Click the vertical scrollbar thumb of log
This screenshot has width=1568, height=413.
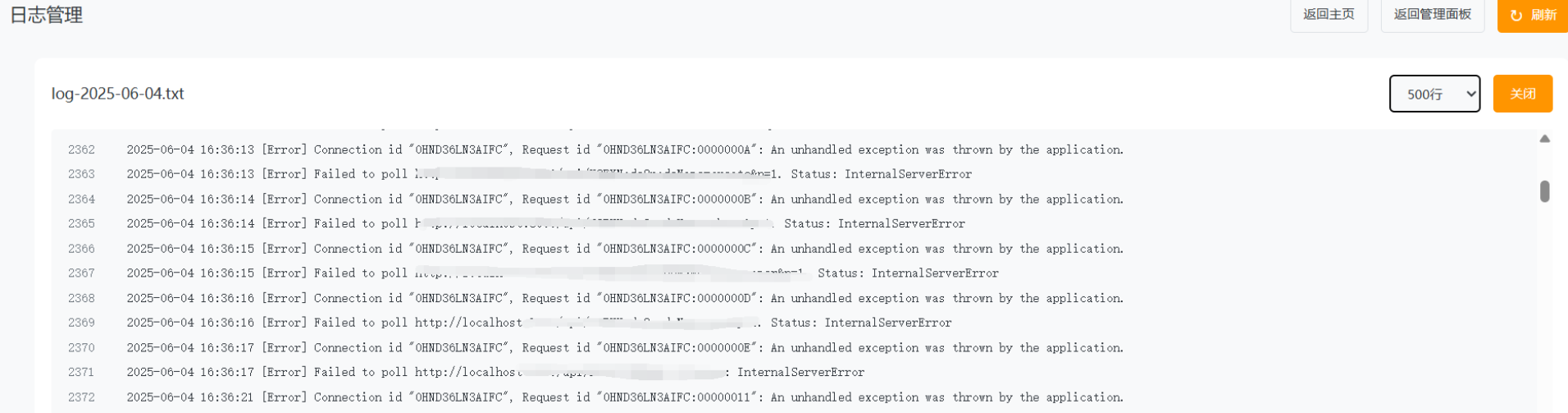1545,191
